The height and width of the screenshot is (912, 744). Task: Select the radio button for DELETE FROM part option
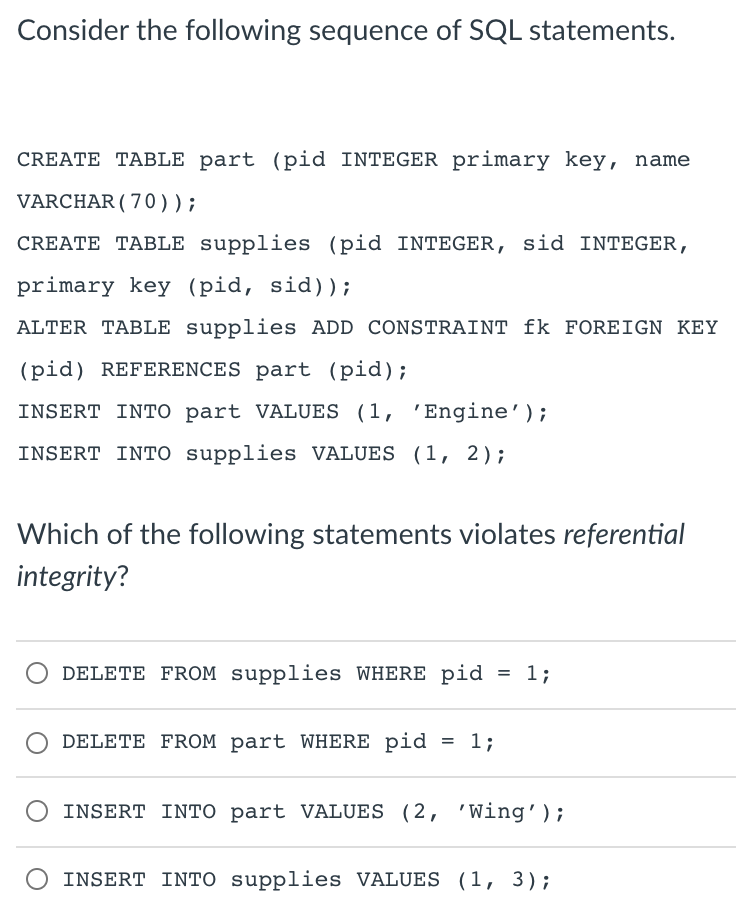tap(37, 742)
